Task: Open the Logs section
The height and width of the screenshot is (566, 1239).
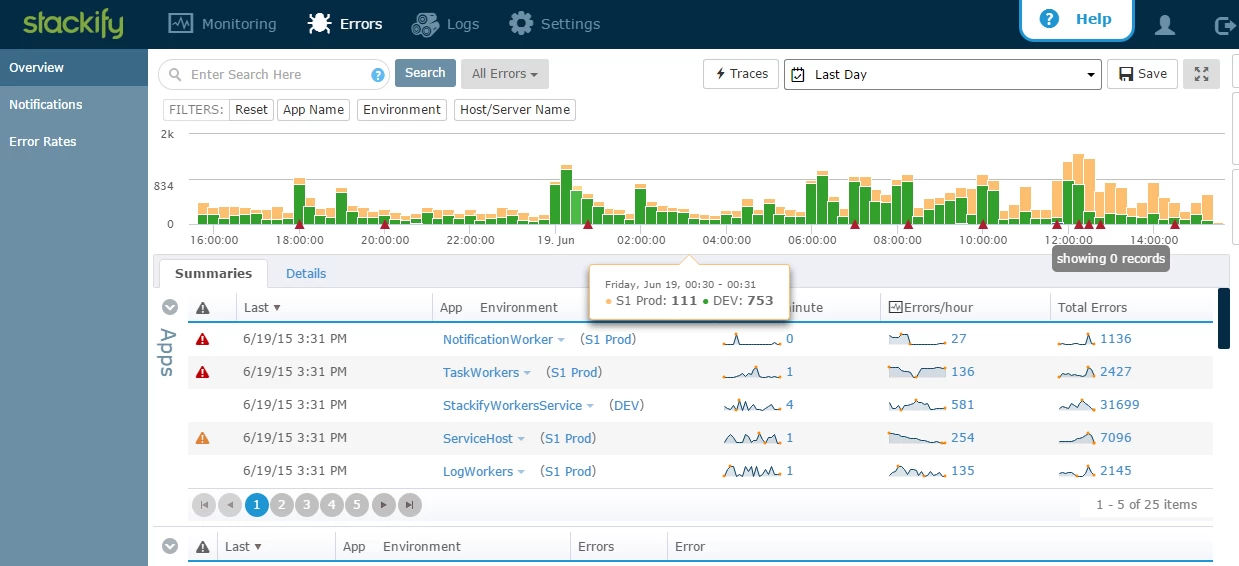Action: [x=445, y=23]
